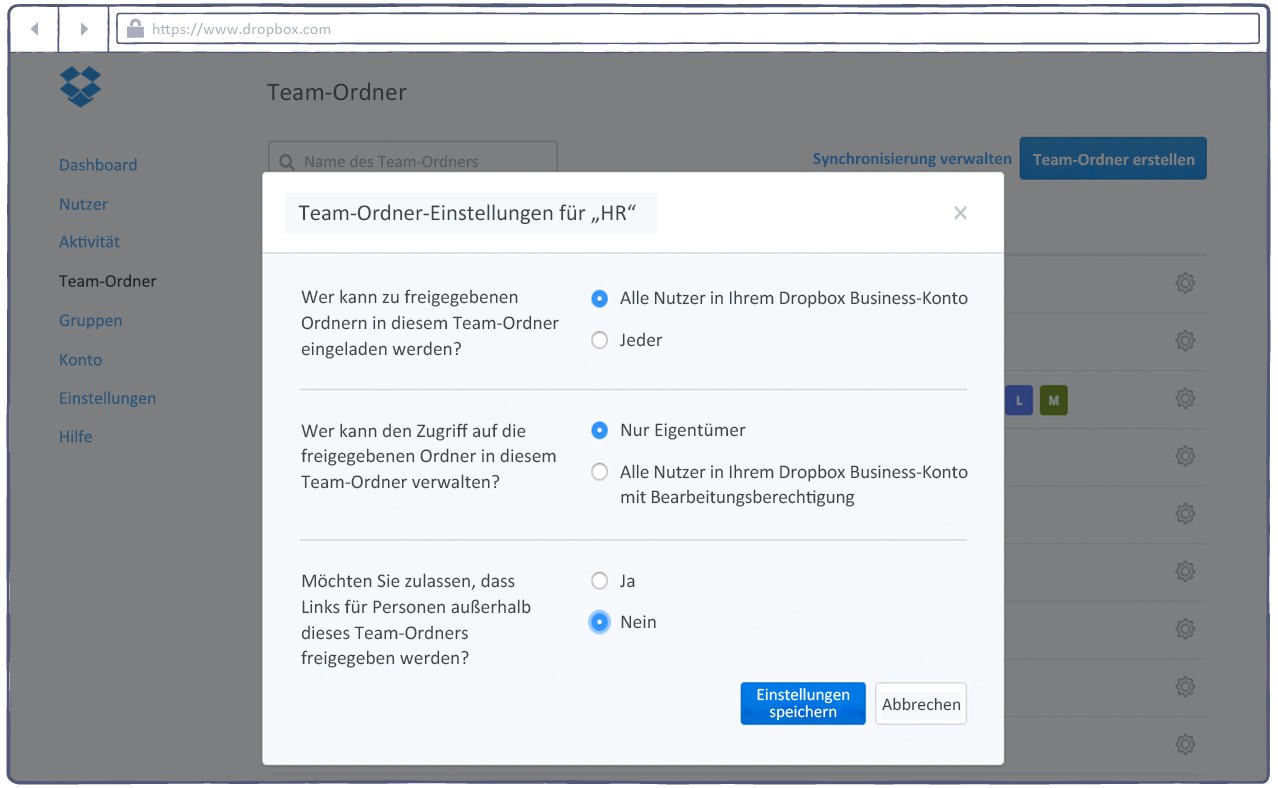Open gear settings in the L M badges row
This screenshot has width=1278, height=788.
[x=1185, y=399]
